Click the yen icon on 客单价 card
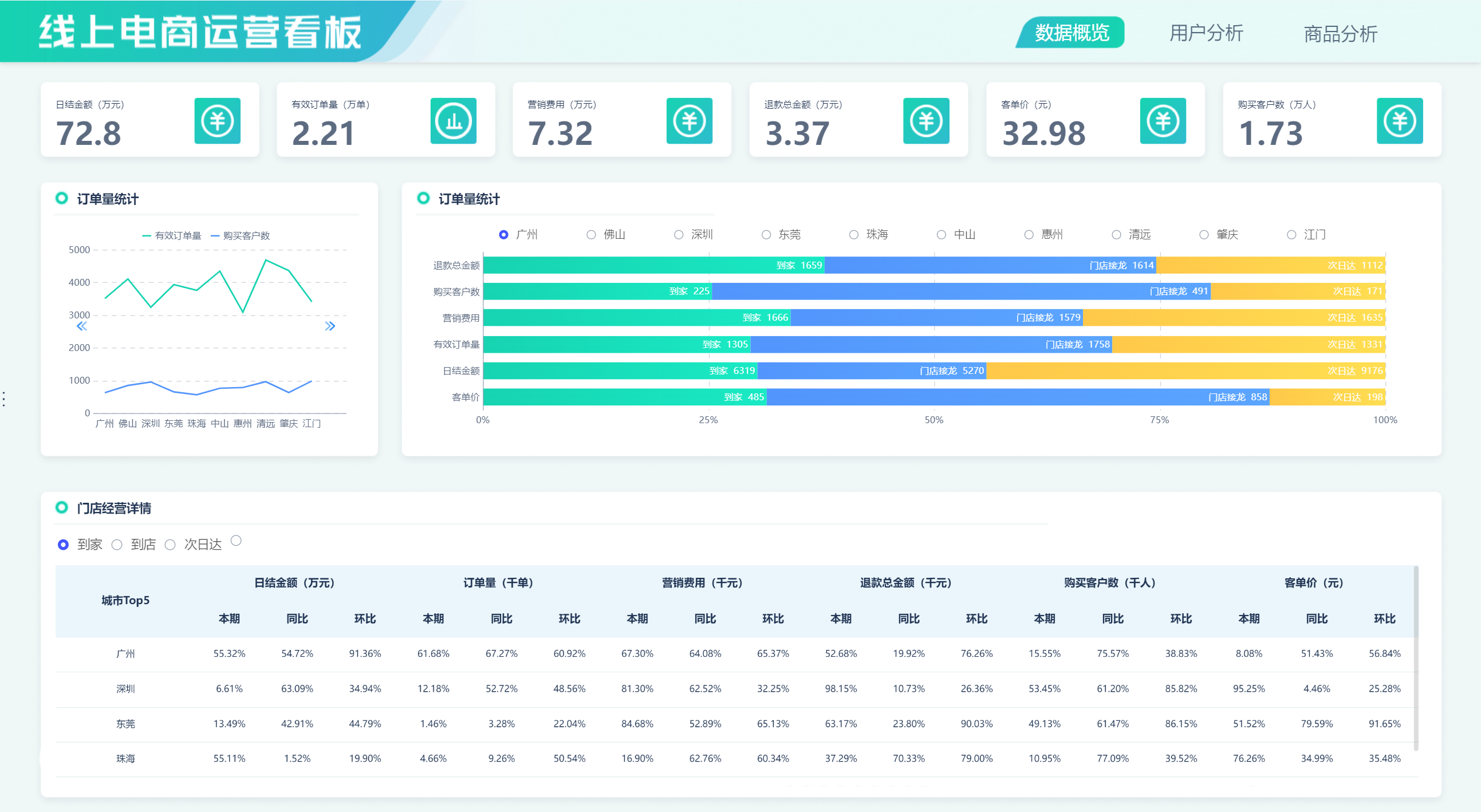 pos(1163,121)
